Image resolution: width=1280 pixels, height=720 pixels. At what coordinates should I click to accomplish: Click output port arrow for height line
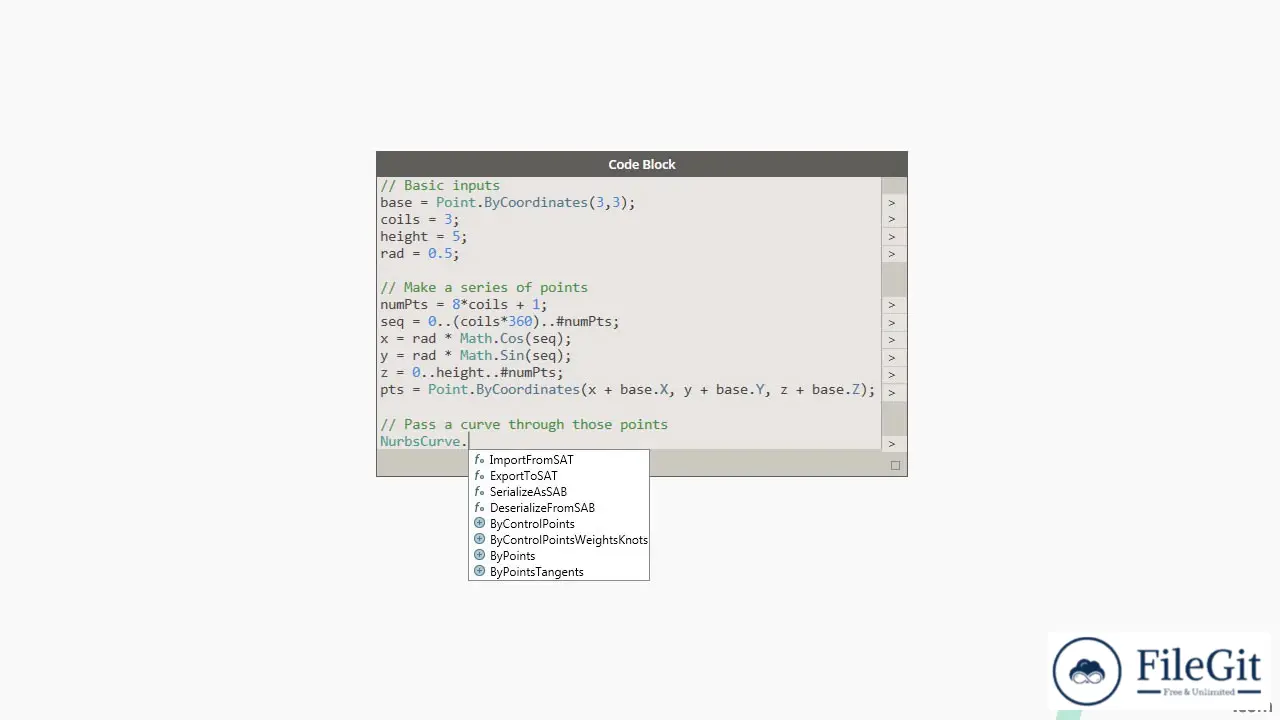892,237
